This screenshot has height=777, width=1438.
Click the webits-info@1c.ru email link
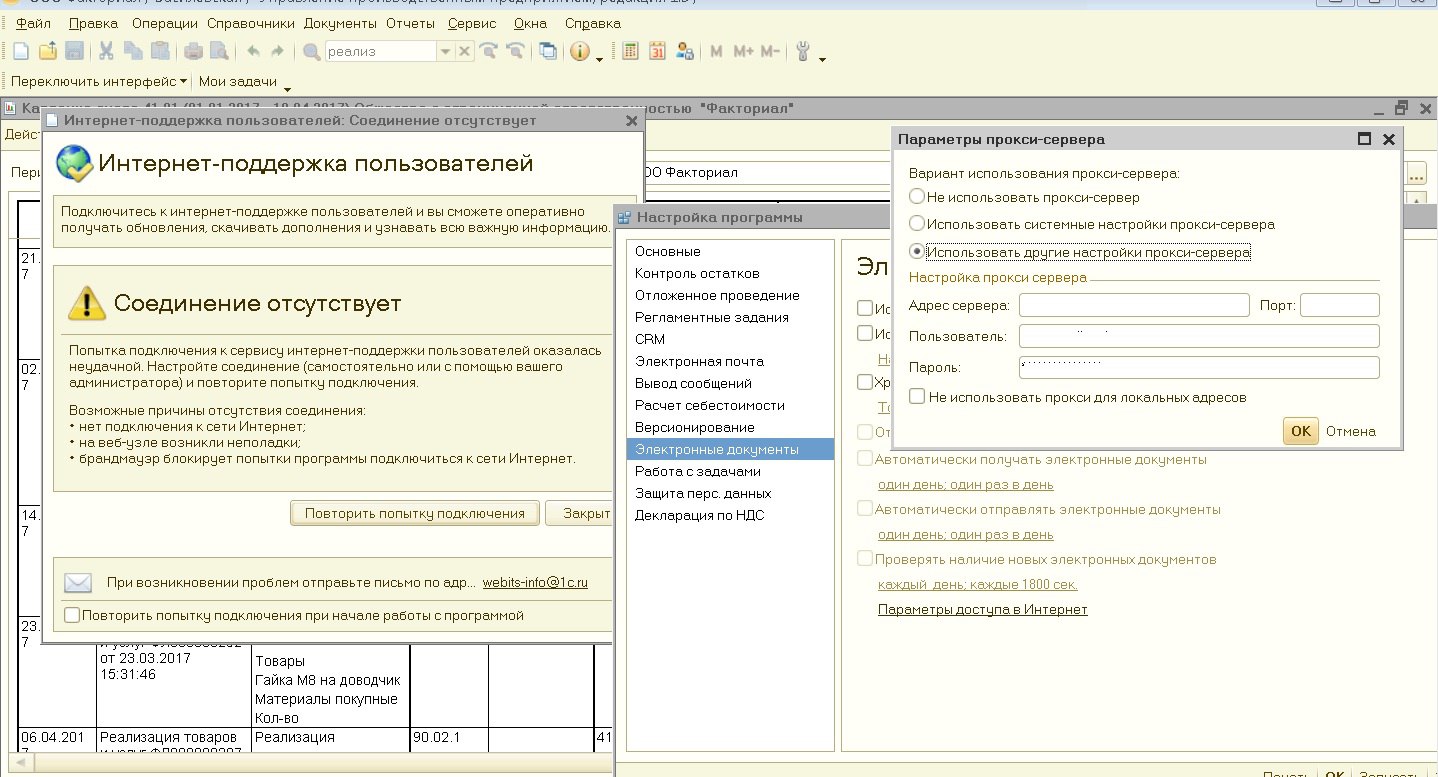tap(535, 582)
